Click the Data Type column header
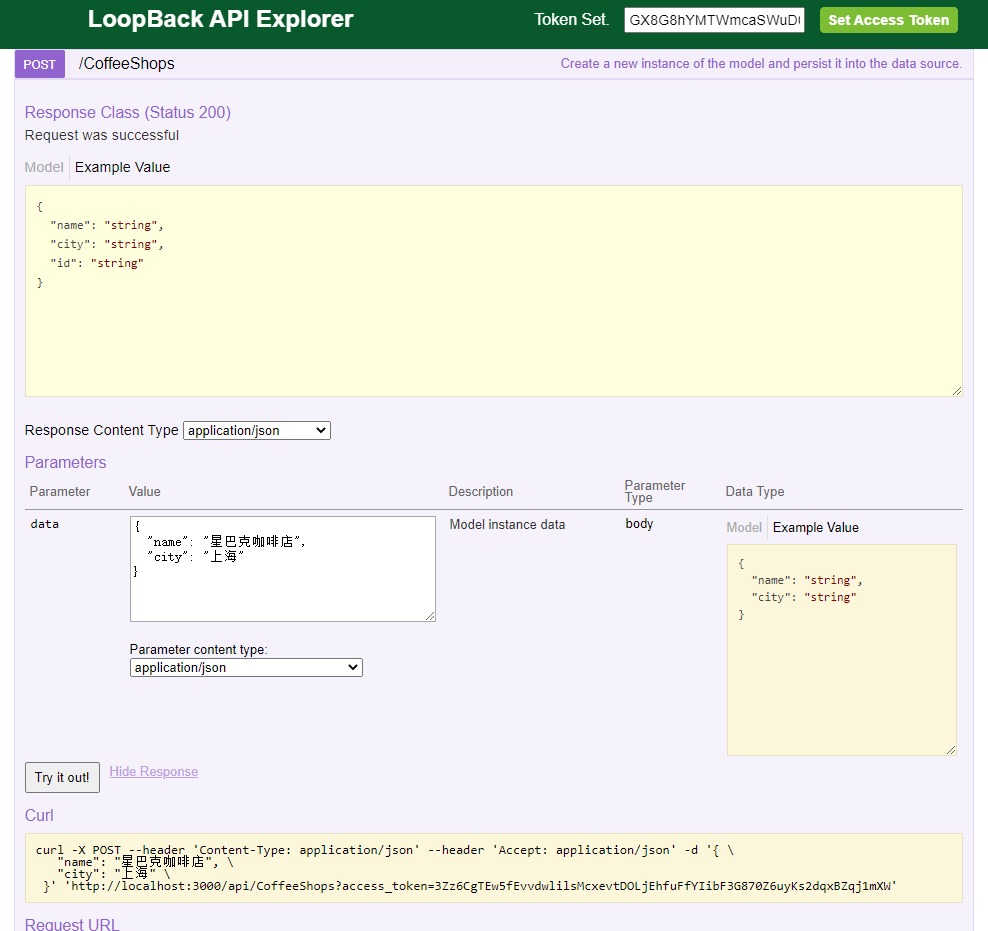This screenshot has width=988, height=931. 754,491
